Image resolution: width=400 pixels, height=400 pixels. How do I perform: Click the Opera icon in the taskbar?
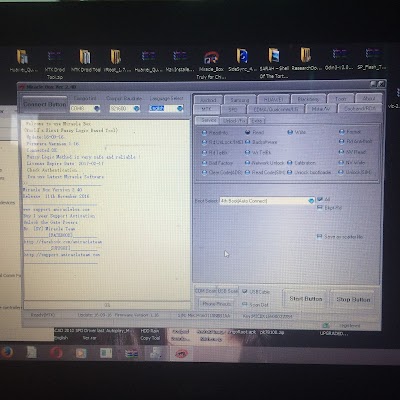56,353
